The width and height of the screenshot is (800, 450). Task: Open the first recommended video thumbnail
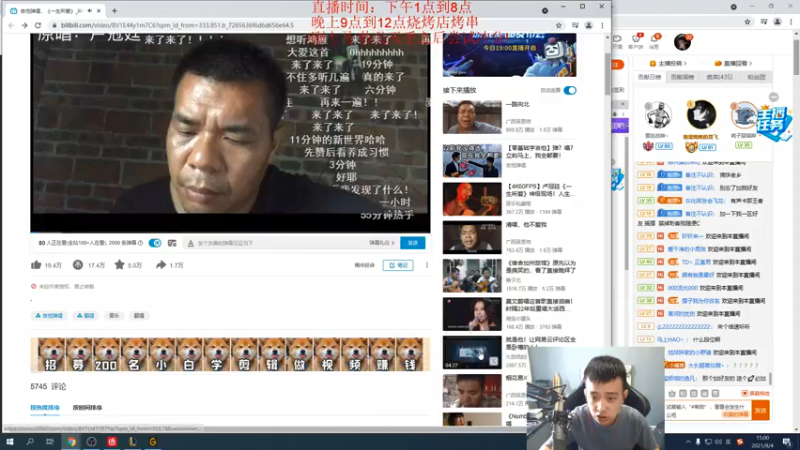coord(472,117)
